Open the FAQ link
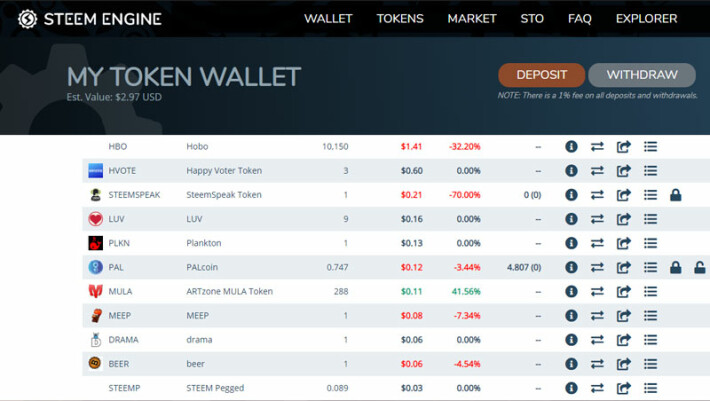The width and height of the screenshot is (710, 401). tap(579, 19)
